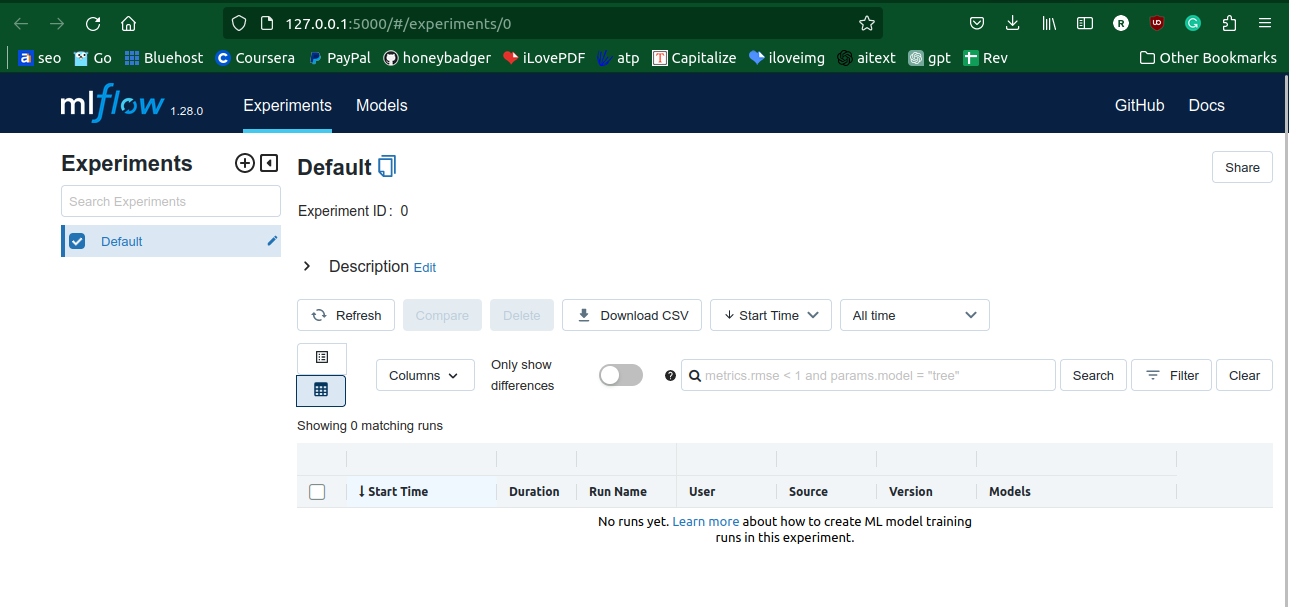Viewport: 1289px width, 607px height.
Task: Open the Start Time sort dropdown
Action: (x=770, y=315)
